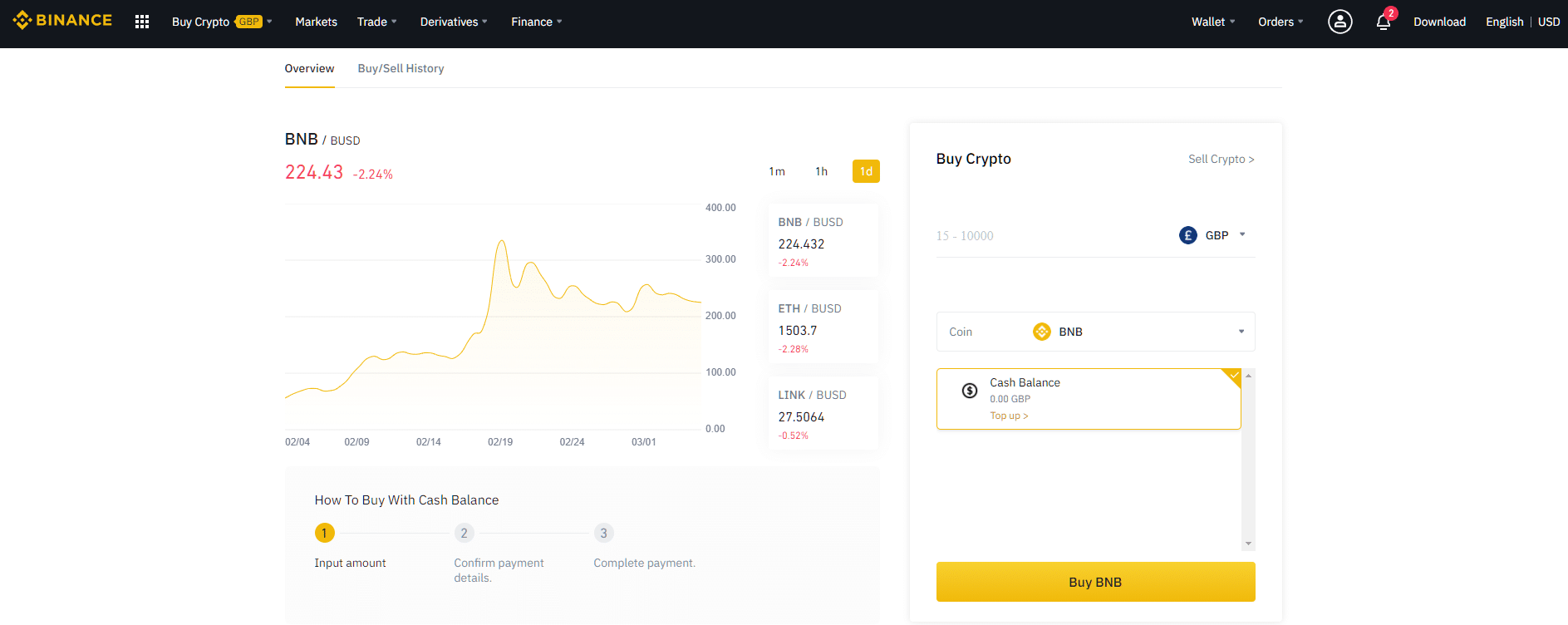Click the LINK price 27.5064

801,417
